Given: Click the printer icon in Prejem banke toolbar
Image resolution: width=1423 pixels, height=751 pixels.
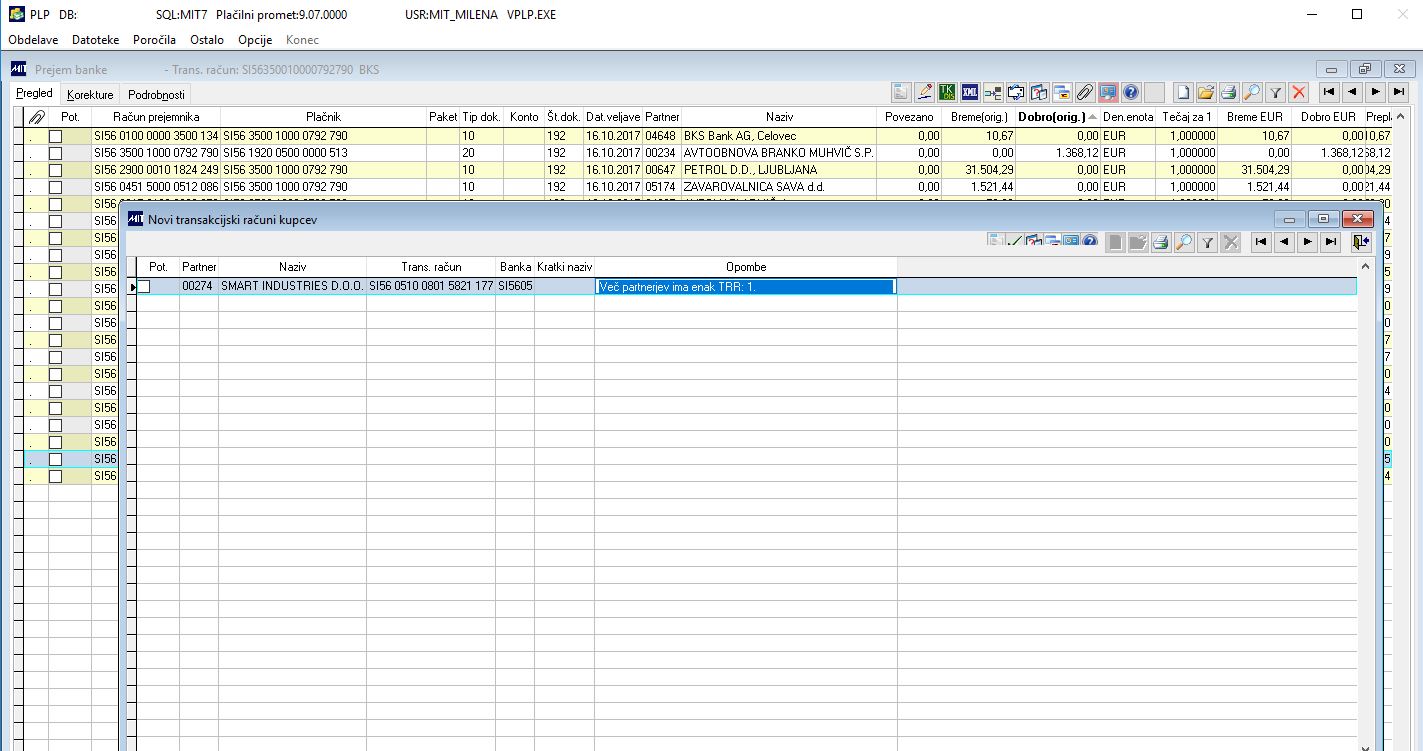Looking at the screenshot, I should [1229, 92].
